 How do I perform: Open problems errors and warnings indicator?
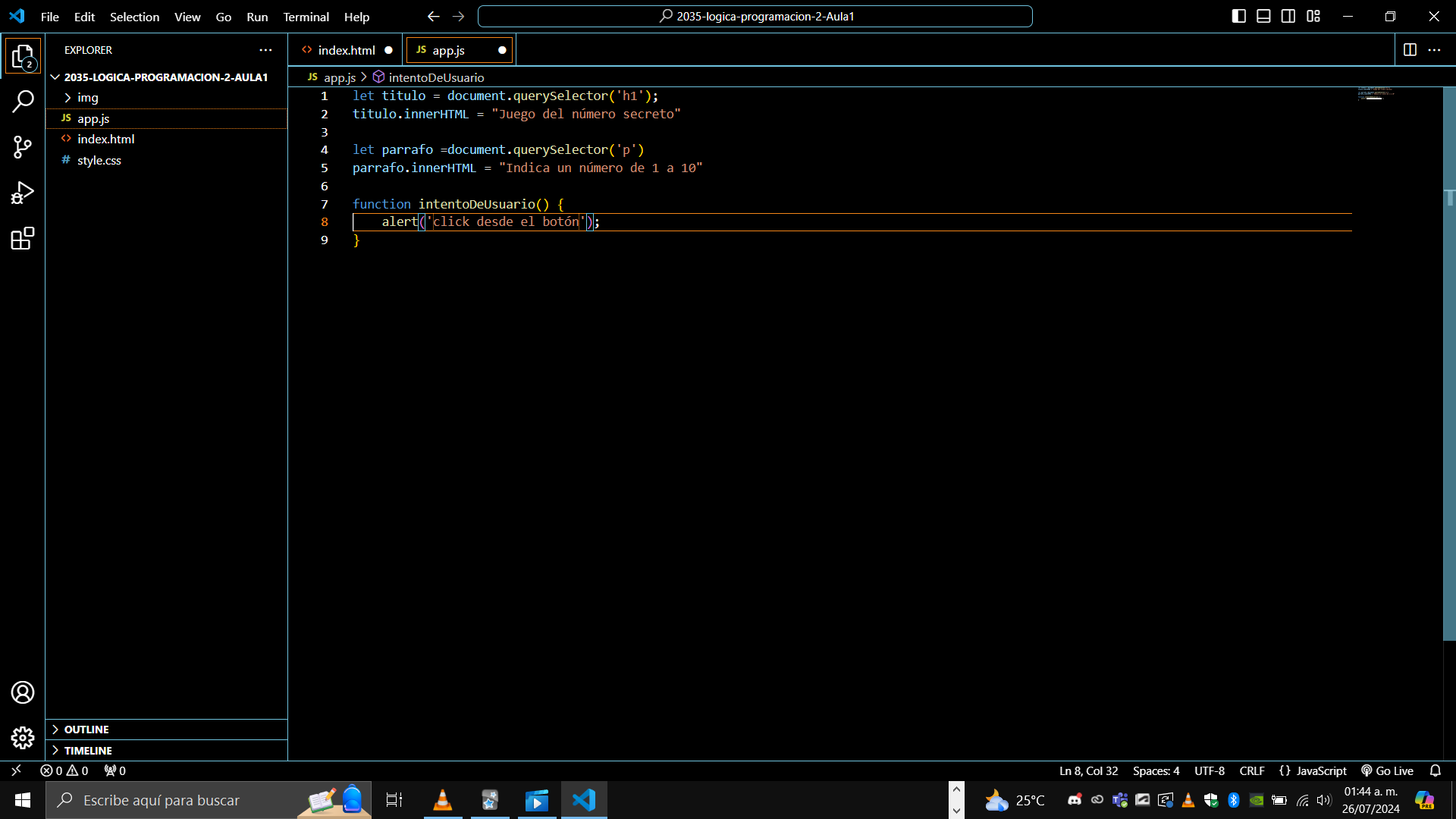pos(64,770)
